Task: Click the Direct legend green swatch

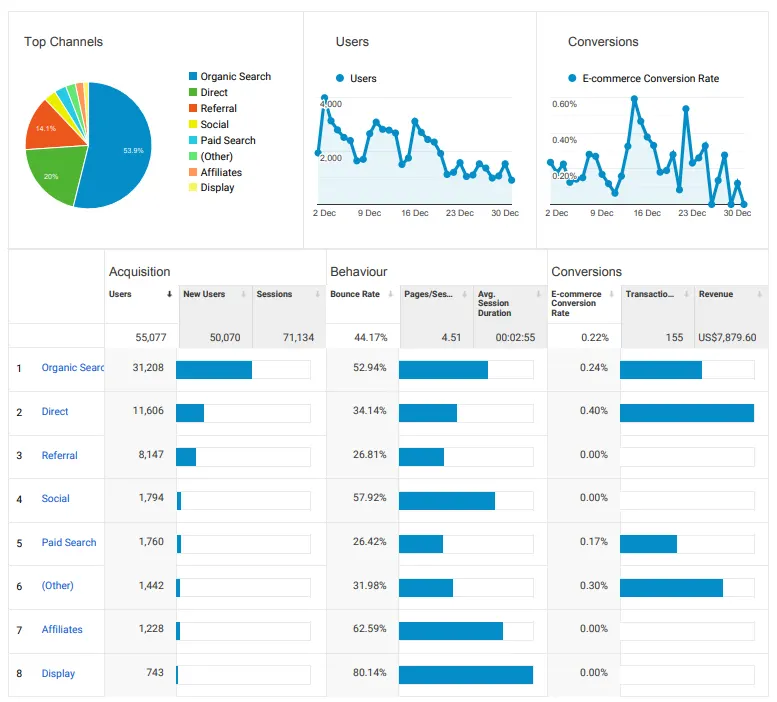Action: coord(193,92)
